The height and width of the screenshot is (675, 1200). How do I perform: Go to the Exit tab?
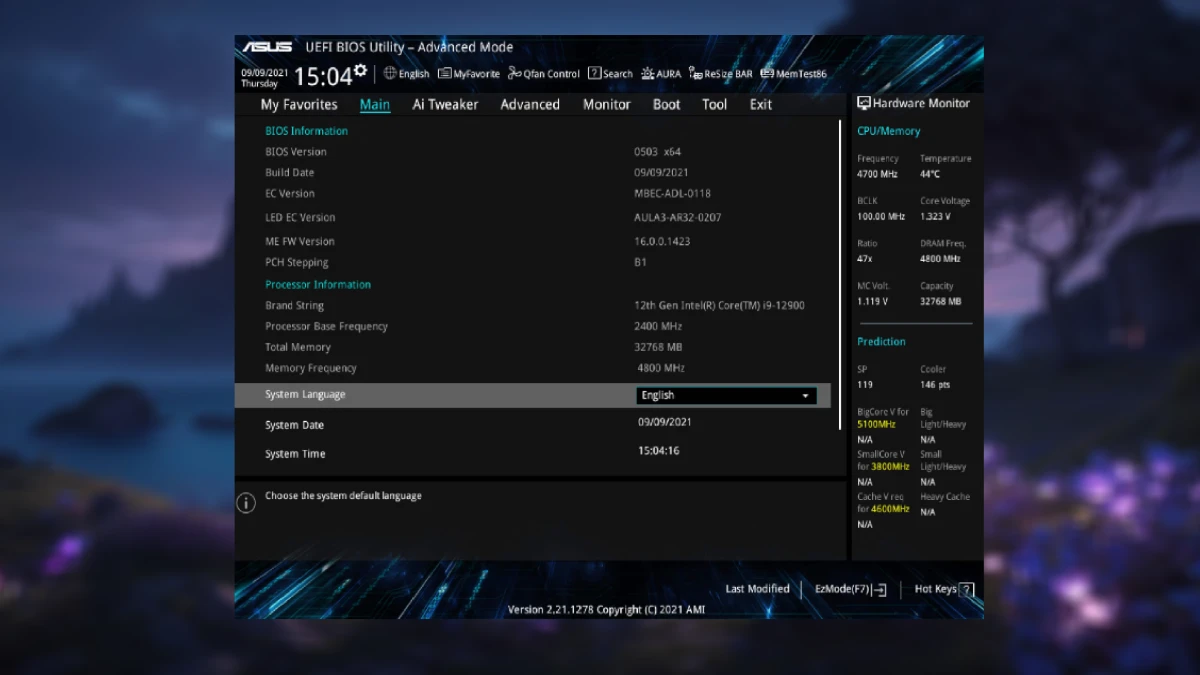(x=761, y=104)
